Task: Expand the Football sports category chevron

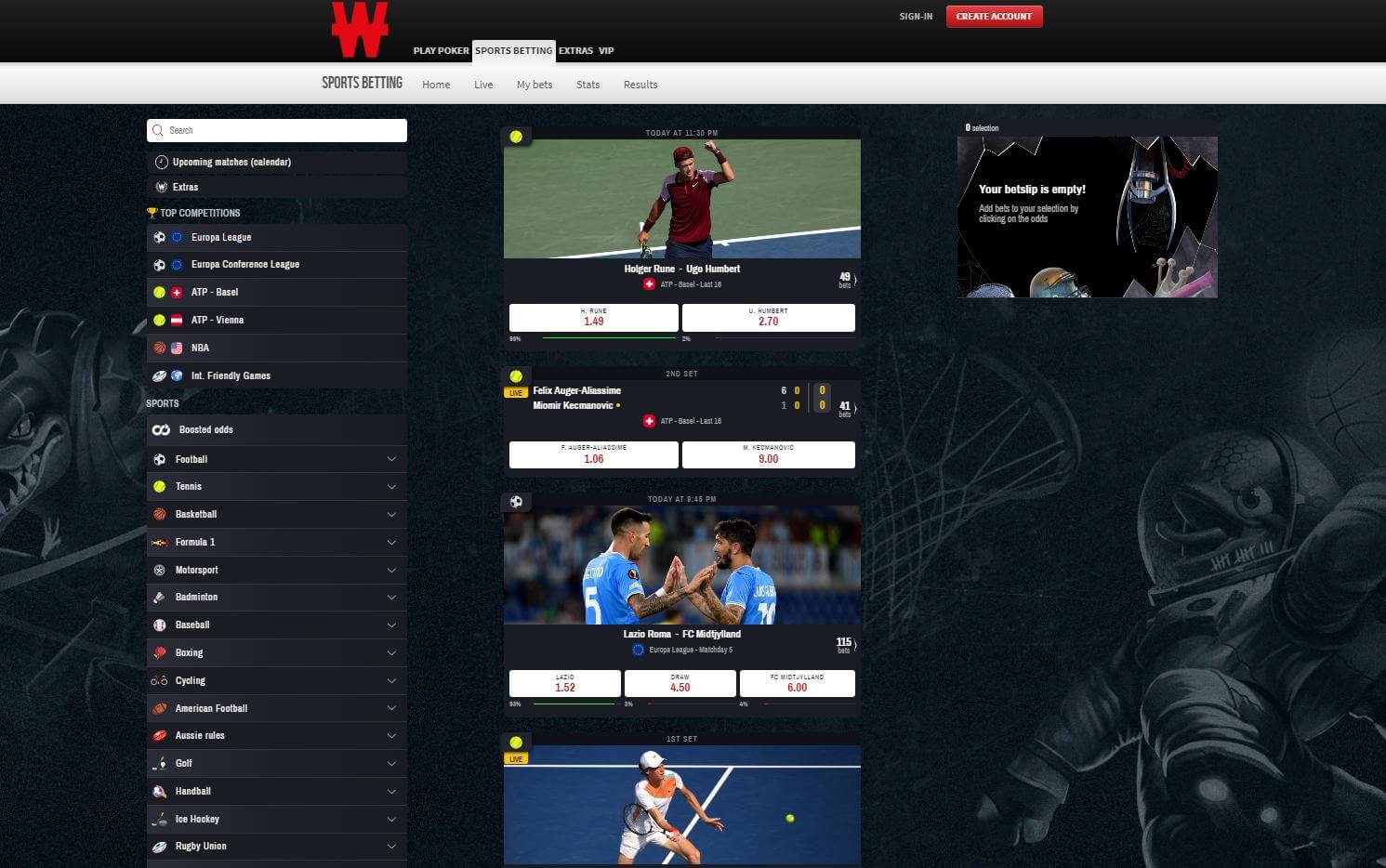Action: 391,459
